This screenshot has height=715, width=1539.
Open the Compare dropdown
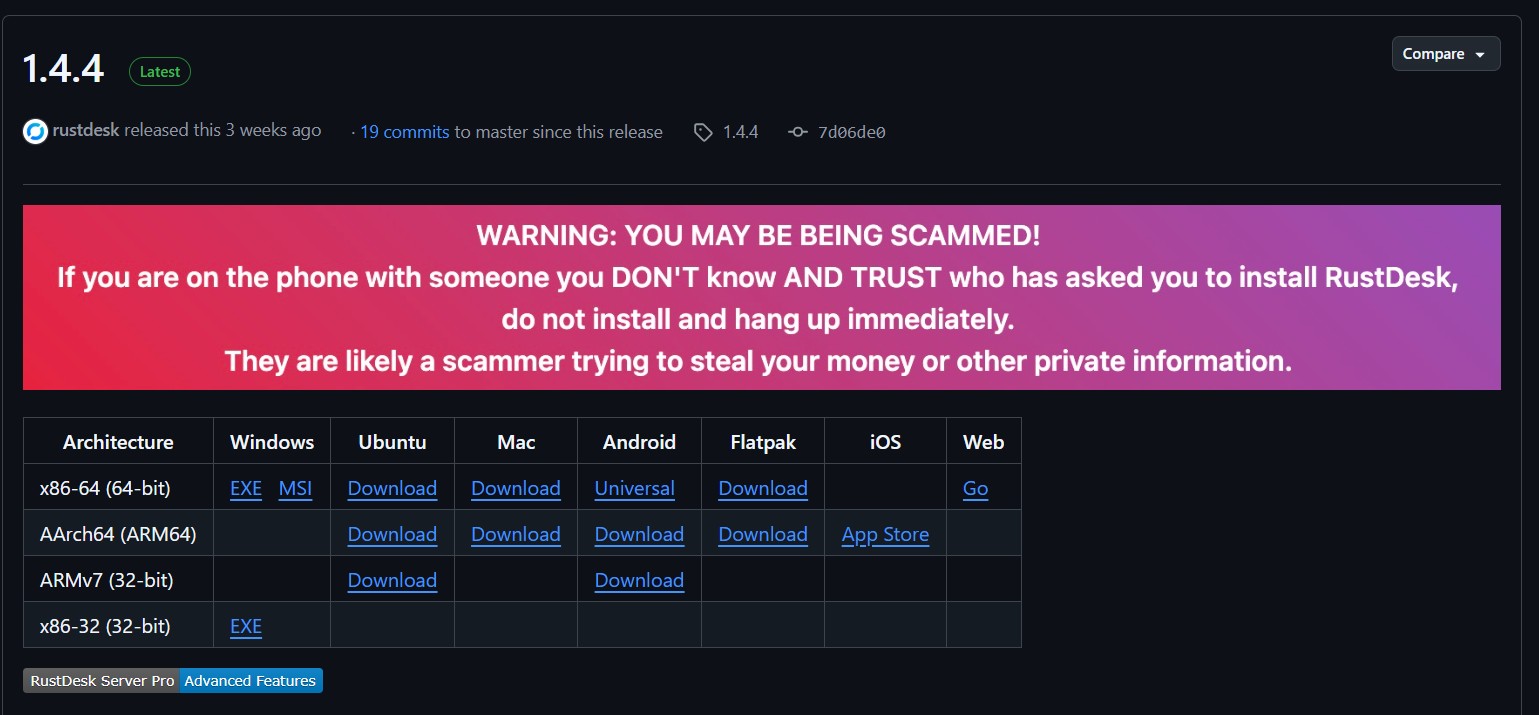pyautogui.click(x=1446, y=54)
